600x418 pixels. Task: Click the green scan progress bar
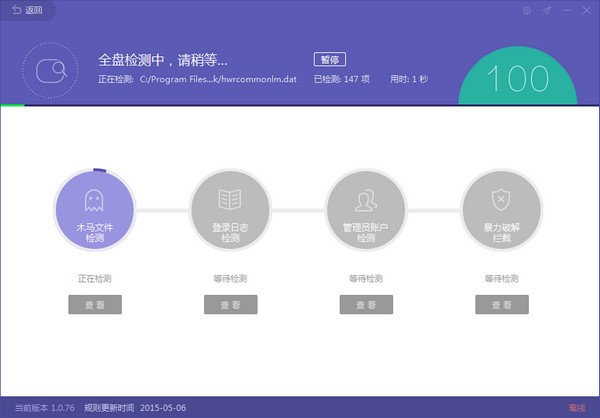click(12, 105)
